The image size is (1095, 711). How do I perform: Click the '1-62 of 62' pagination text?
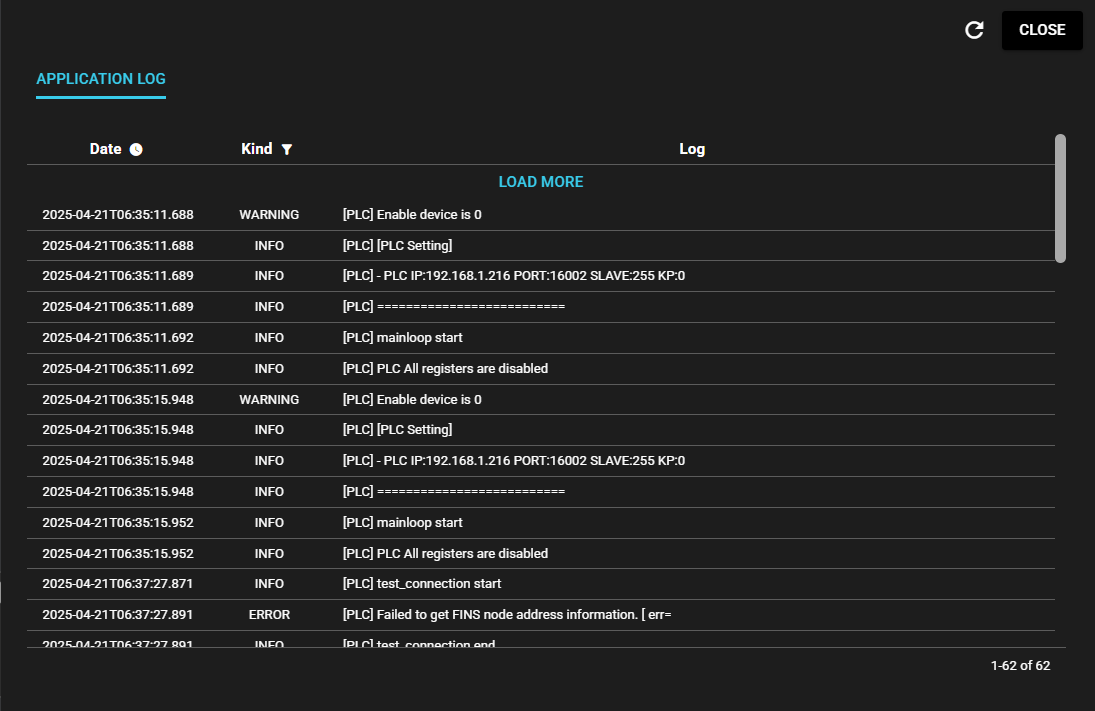click(x=1020, y=666)
